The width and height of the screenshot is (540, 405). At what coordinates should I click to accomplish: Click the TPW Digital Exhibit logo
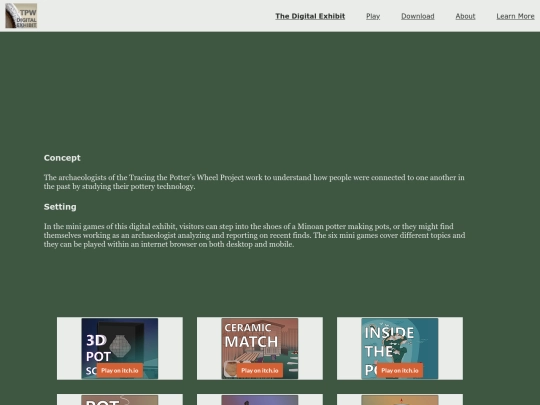point(21,16)
